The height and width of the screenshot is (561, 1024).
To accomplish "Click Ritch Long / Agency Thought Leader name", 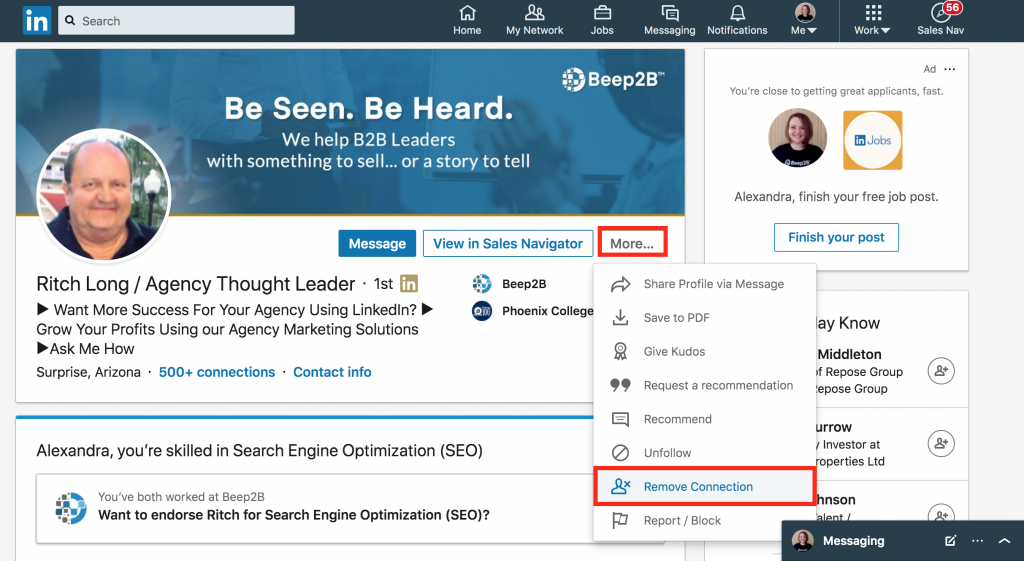I will pos(196,284).
